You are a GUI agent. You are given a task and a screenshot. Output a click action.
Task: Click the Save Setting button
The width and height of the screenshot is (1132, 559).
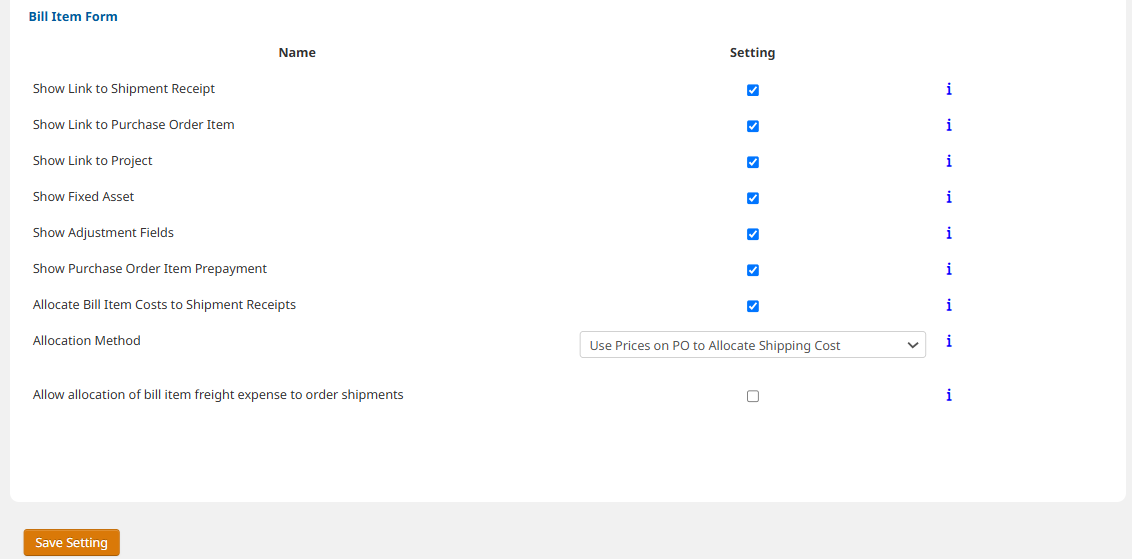click(x=71, y=543)
